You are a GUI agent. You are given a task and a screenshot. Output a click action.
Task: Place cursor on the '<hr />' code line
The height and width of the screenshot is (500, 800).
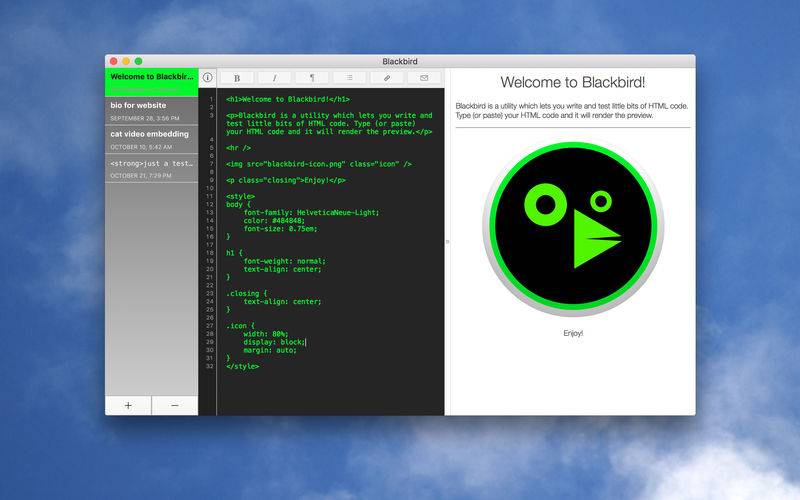(238, 148)
